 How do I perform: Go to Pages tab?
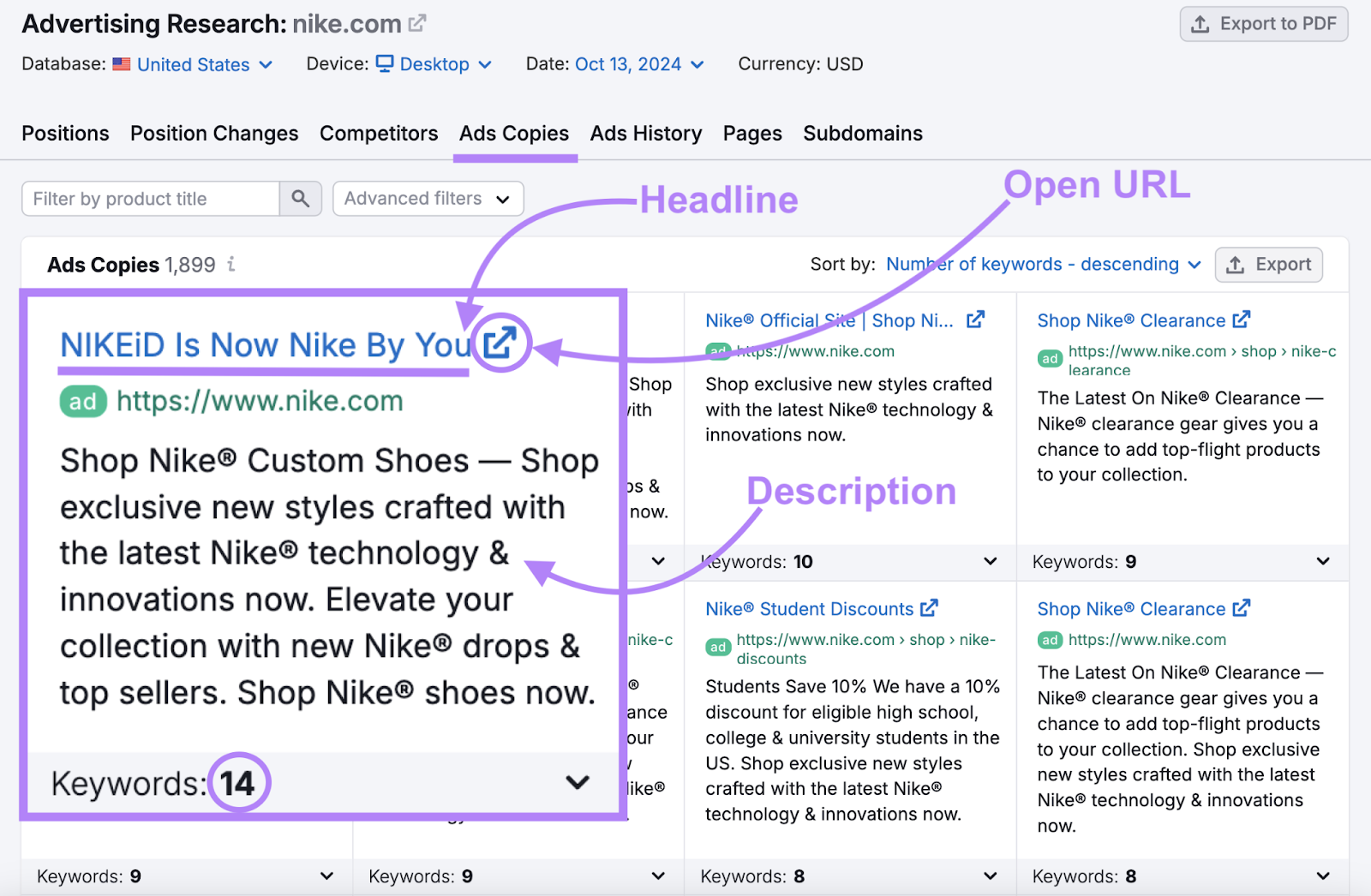(x=752, y=134)
